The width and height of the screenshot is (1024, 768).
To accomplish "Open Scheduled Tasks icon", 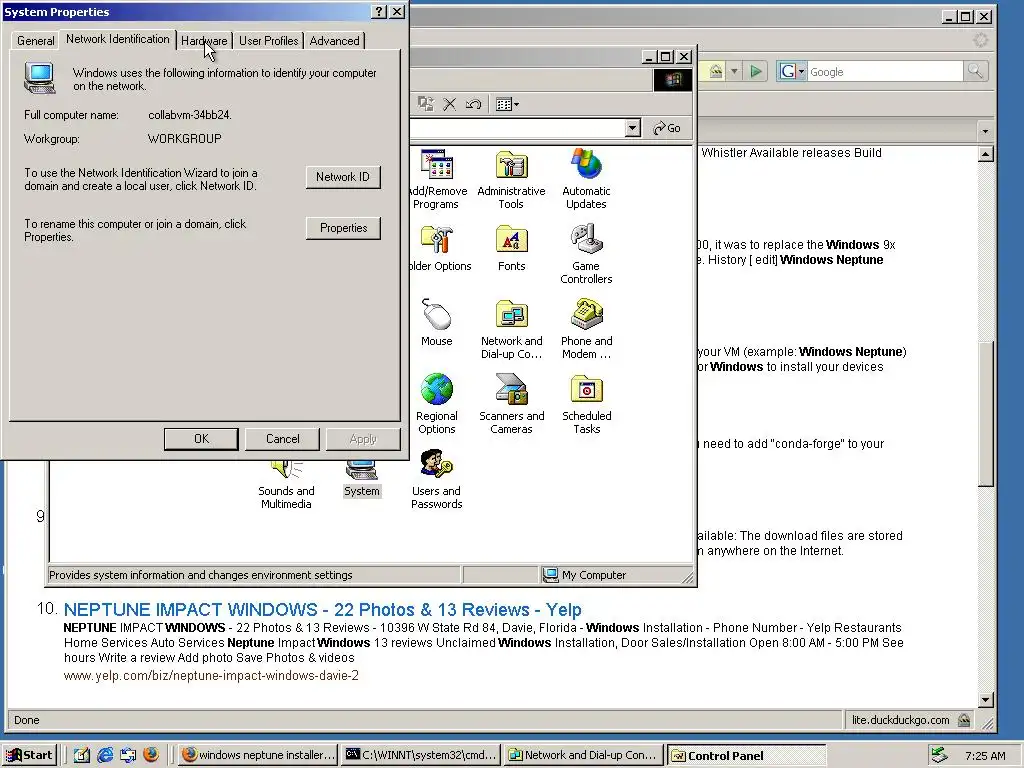I will (x=586, y=404).
